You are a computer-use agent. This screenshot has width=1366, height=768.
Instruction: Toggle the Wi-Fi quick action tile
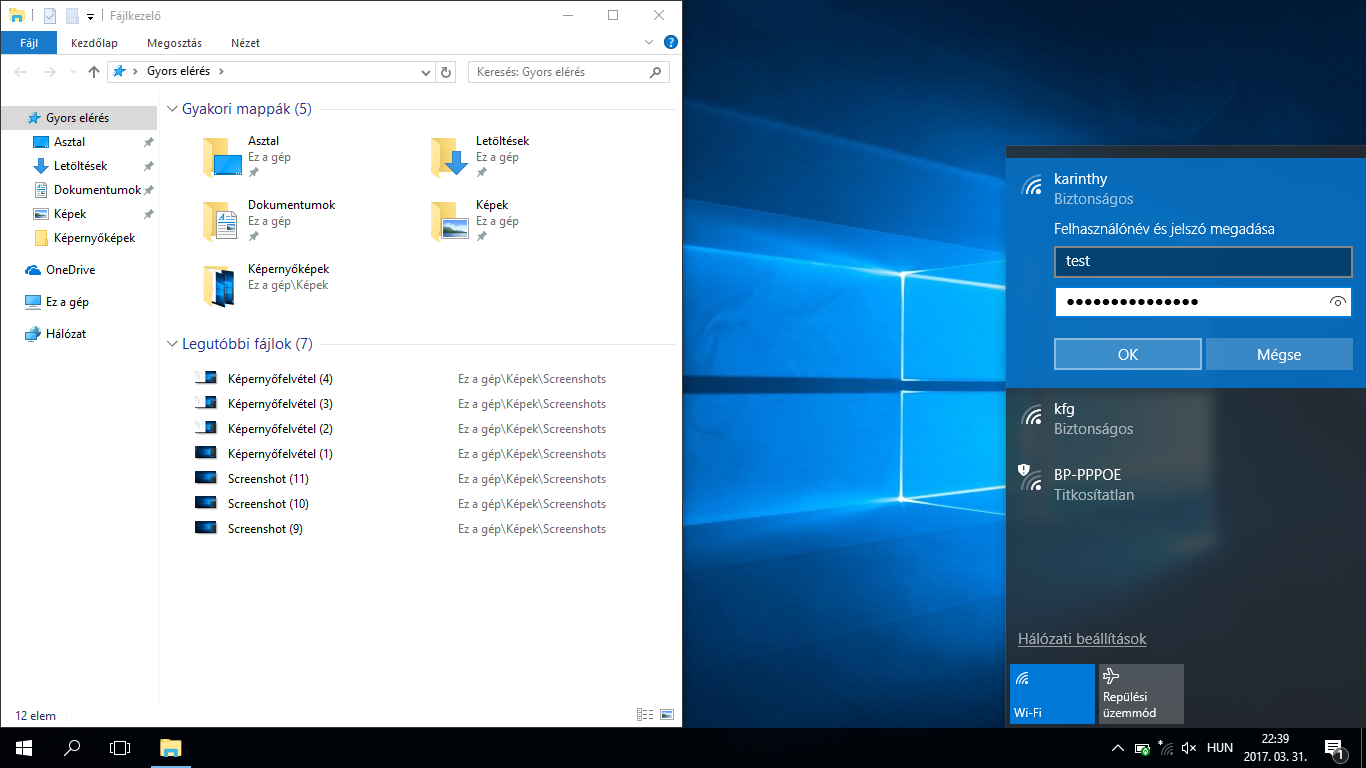click(1052, 694)
